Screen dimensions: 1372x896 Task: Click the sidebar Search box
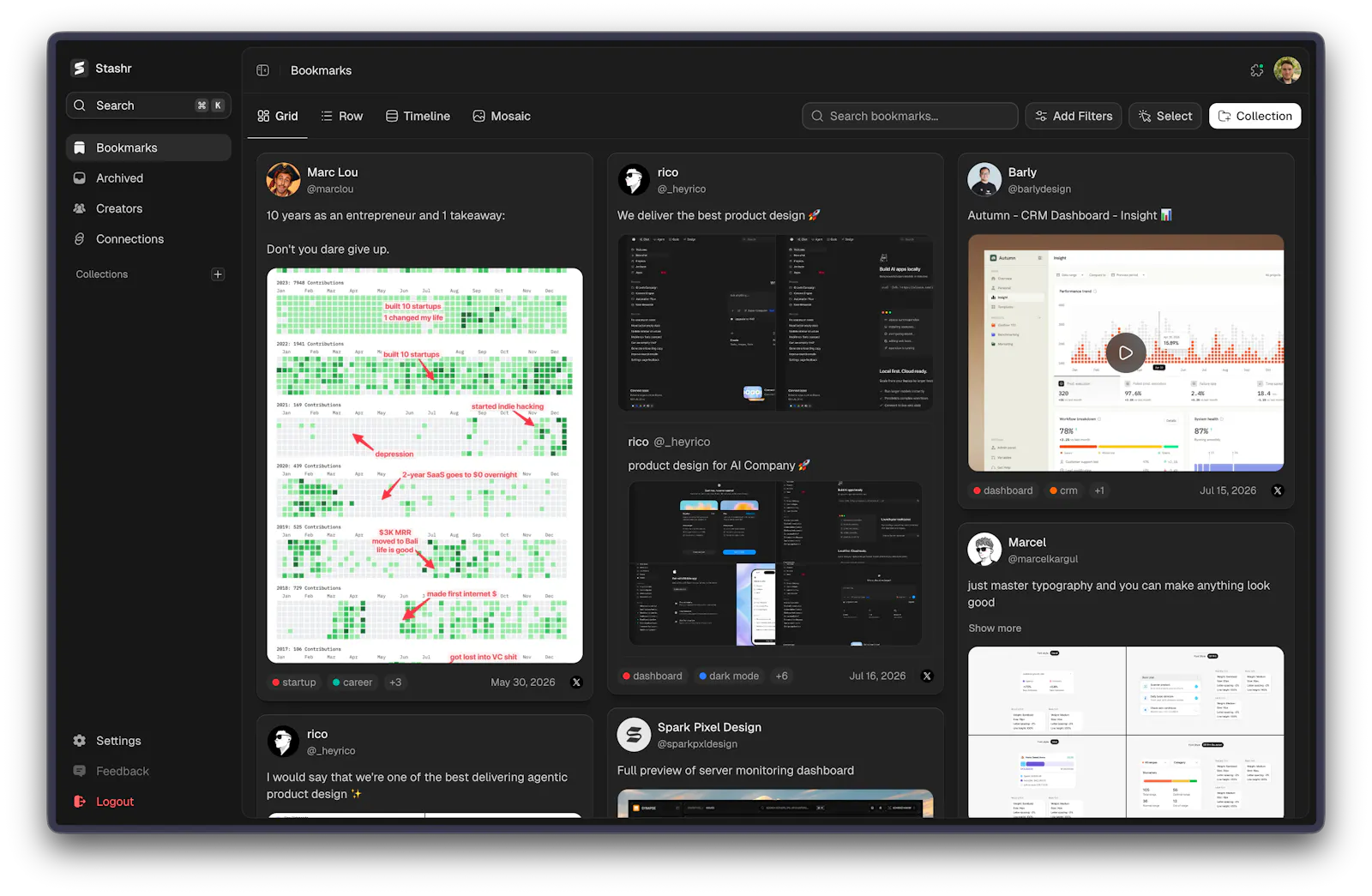[148, 105]
